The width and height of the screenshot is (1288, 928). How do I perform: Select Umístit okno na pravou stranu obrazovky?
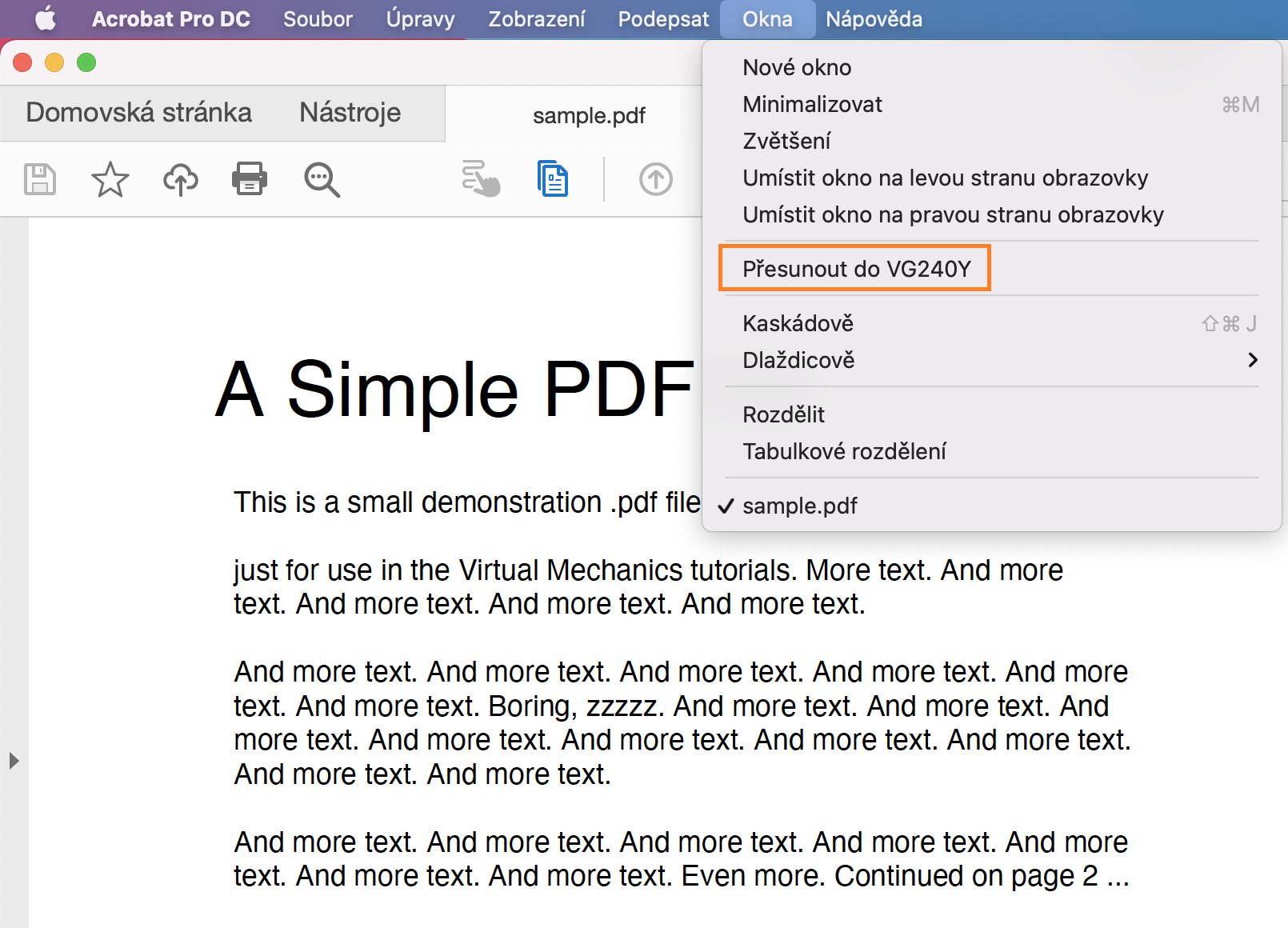click(992, 214)
